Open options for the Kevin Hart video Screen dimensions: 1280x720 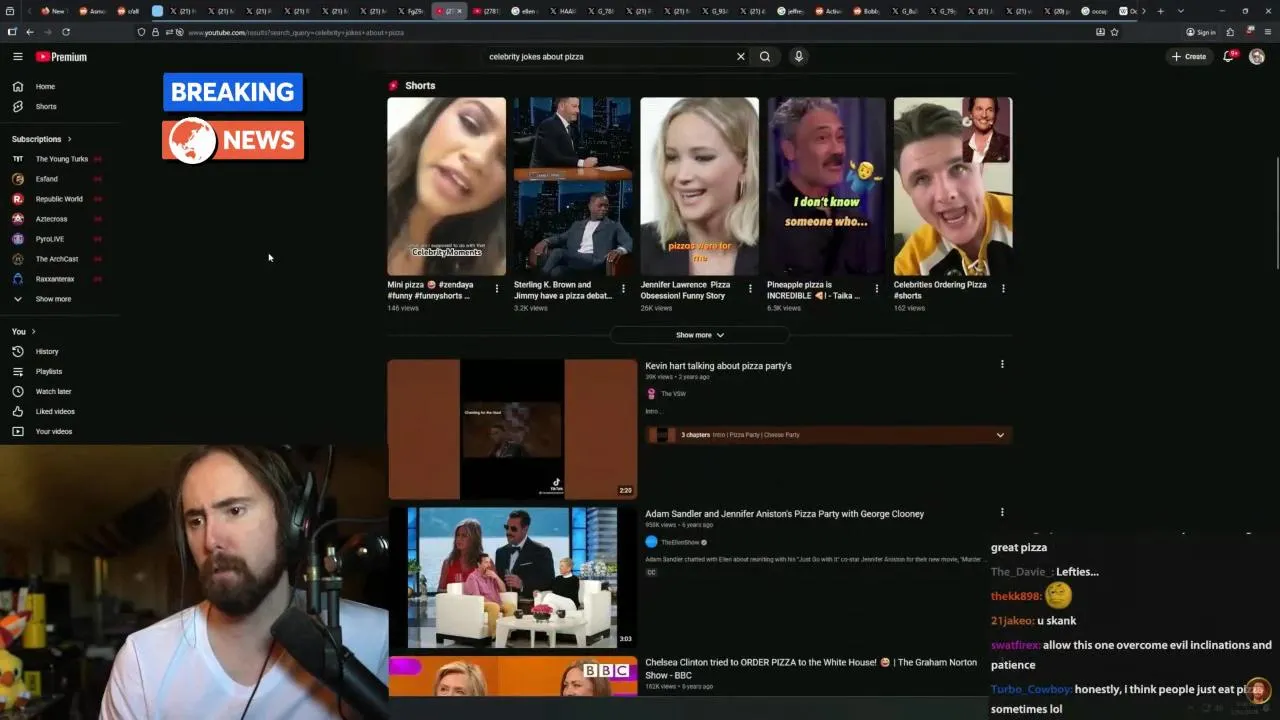click(x=1002, y=364)
